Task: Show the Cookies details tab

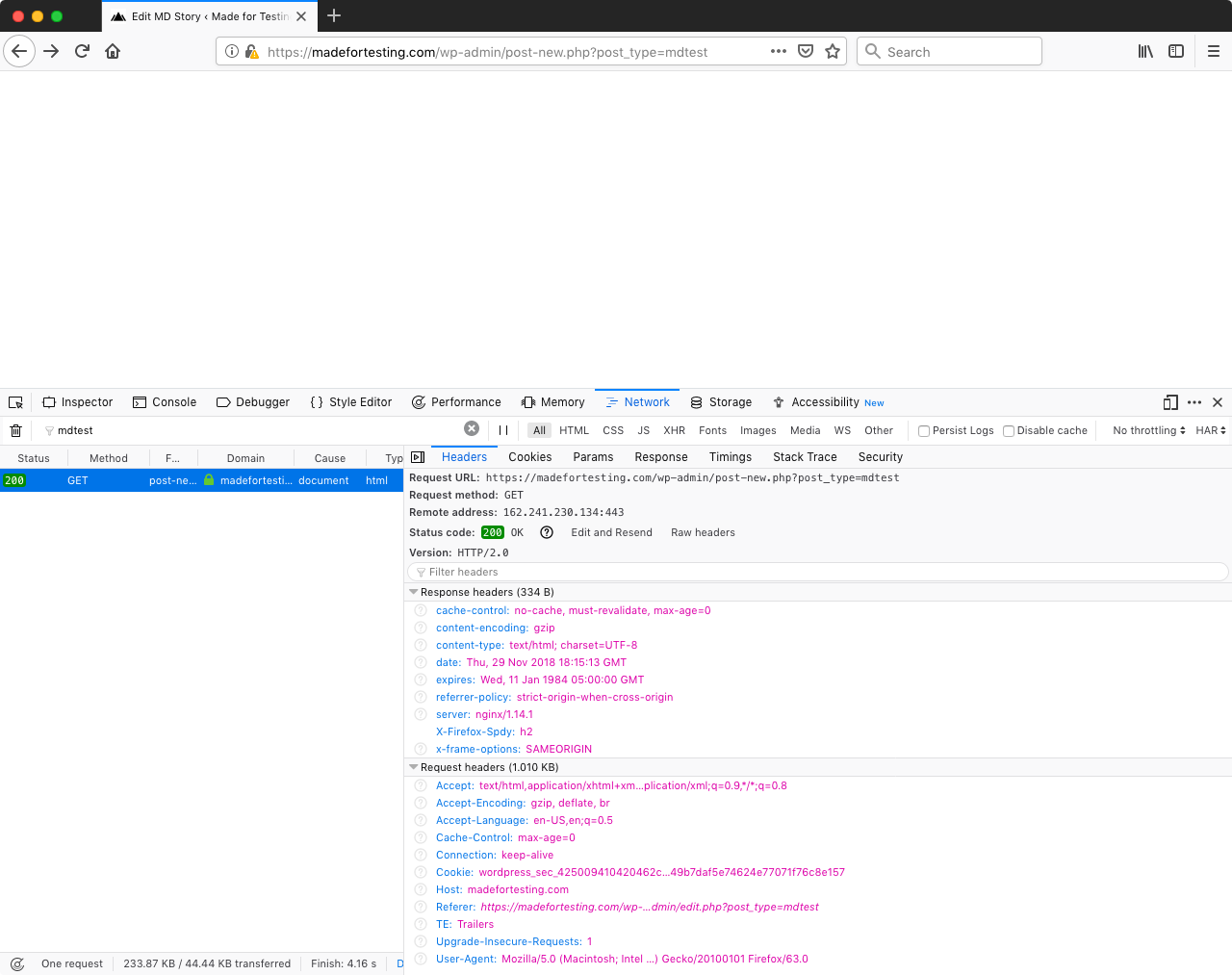Action: tap(530, 457)
